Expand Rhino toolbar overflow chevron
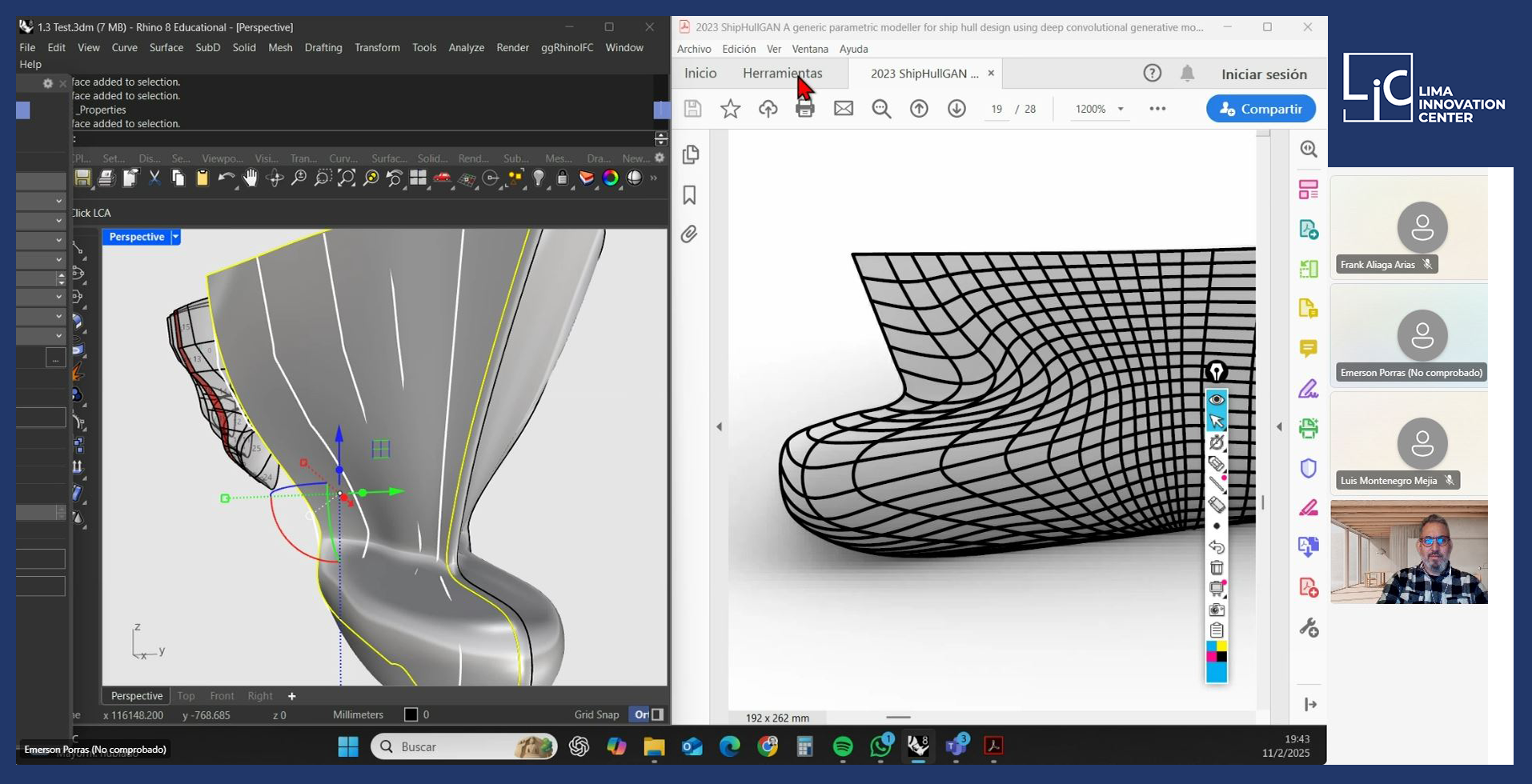 coord(654,178)
